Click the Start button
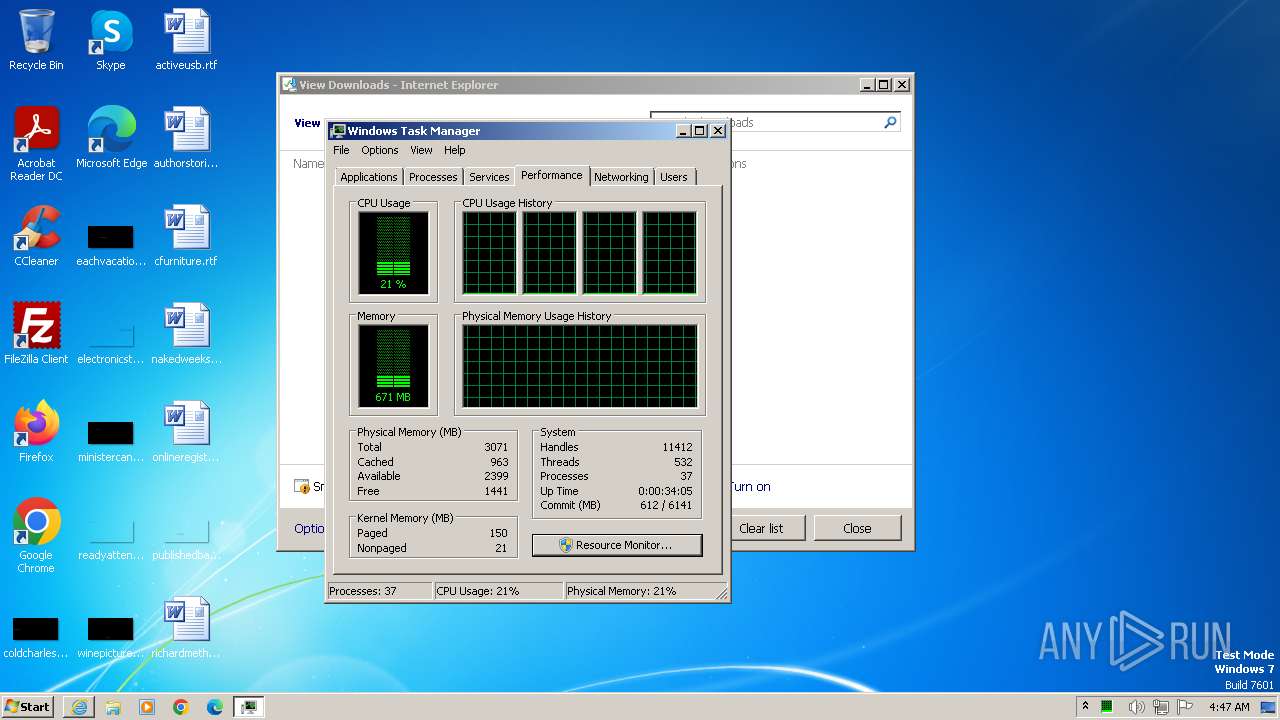Image resolution: width=1280 pixels, height=720 pixels. (x=27, y=707)
